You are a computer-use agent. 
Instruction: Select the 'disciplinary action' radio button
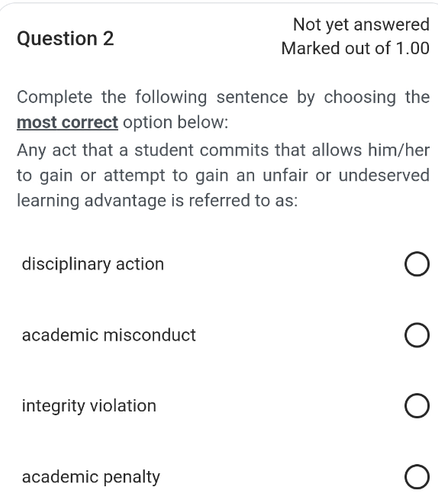pos(417,264)
